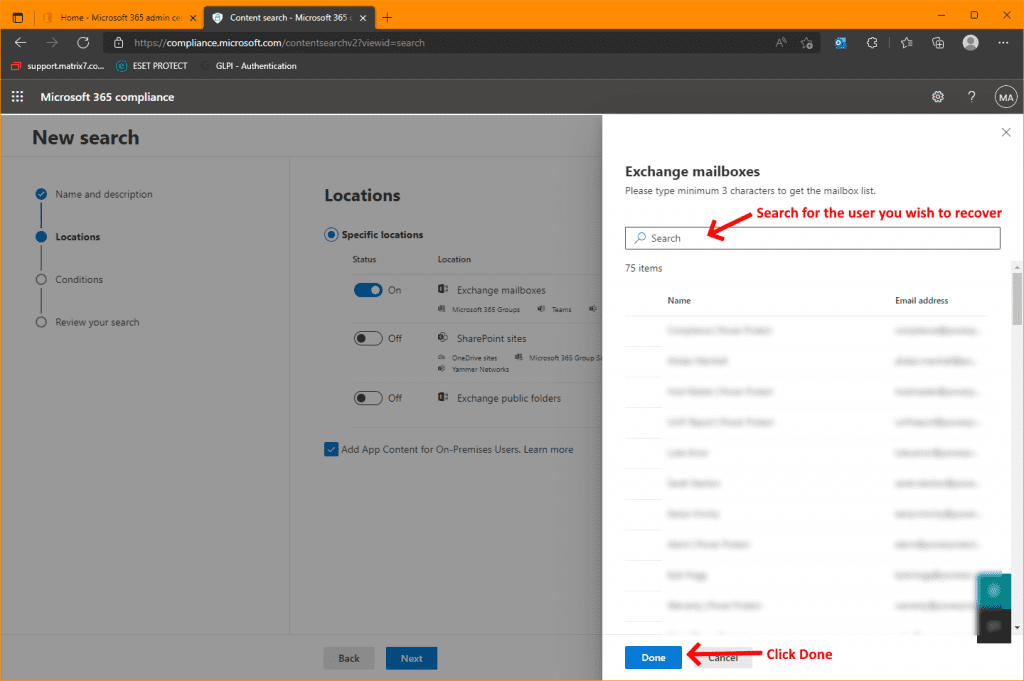Turn off the Exchange mailboxes toggle
1024x681 pixels.
(368, 290)
